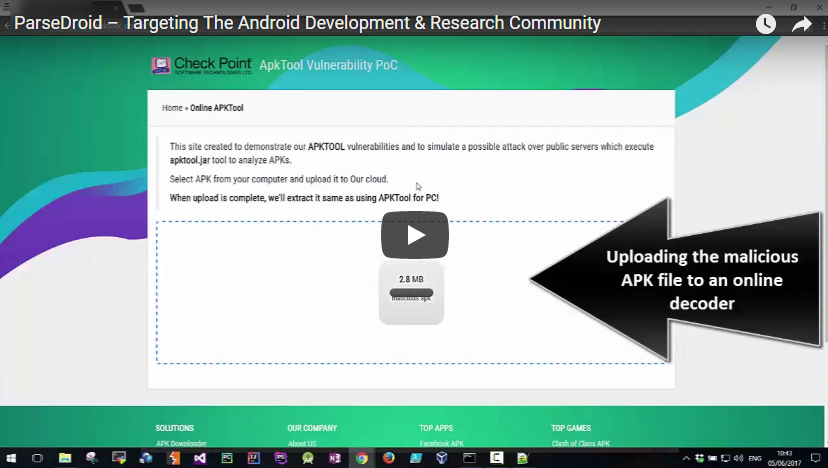This screenshot has height=468, width=828.
Task: Open the Windows Start menu
Action: click(x=10, y=458)
